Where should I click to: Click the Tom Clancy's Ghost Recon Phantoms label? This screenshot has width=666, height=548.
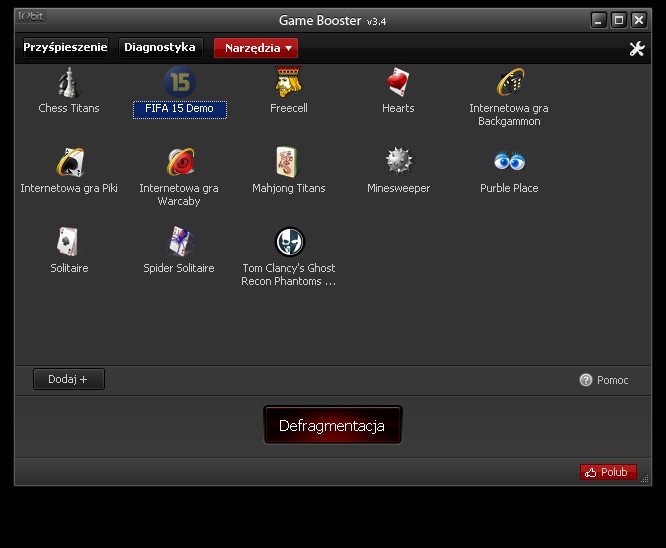[289, 274]
